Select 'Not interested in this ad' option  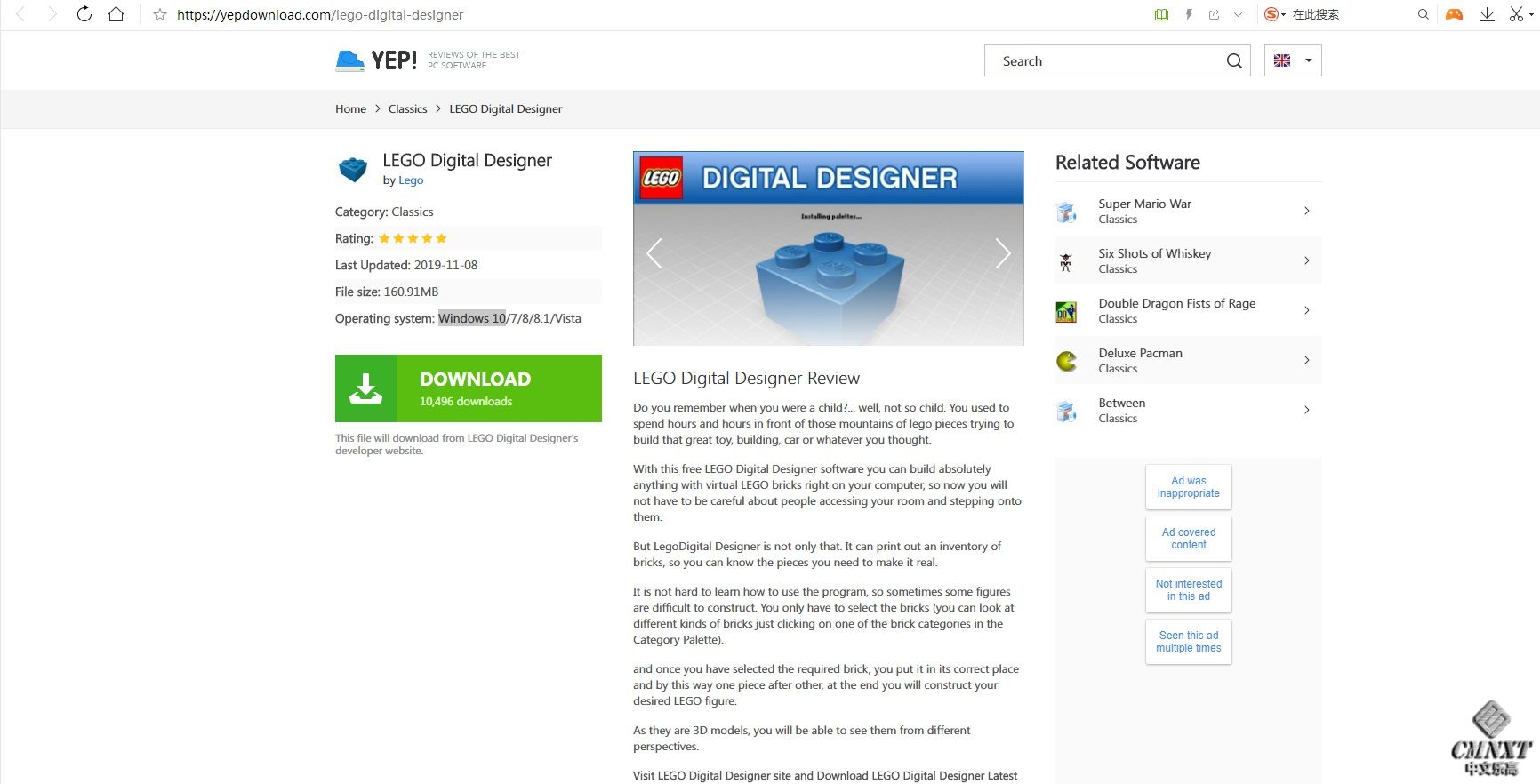click(1189, 590)
